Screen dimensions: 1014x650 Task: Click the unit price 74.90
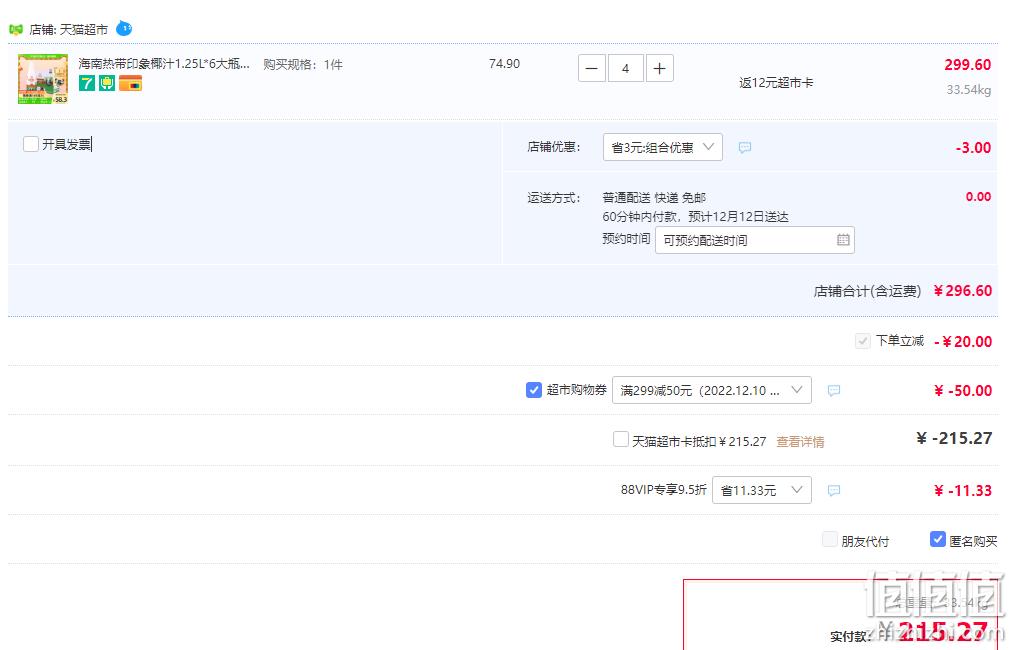click(504, 64)
